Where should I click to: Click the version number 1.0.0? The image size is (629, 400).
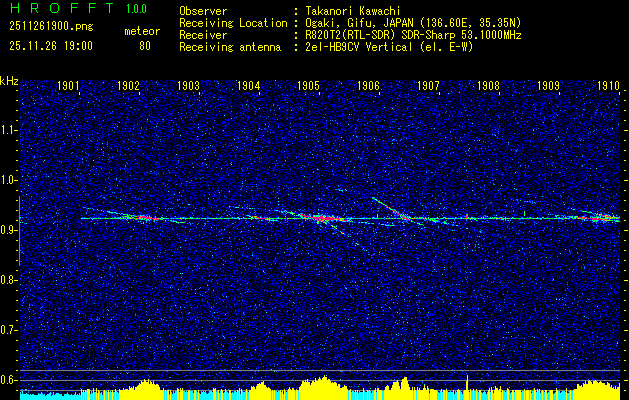click(136, 9)
